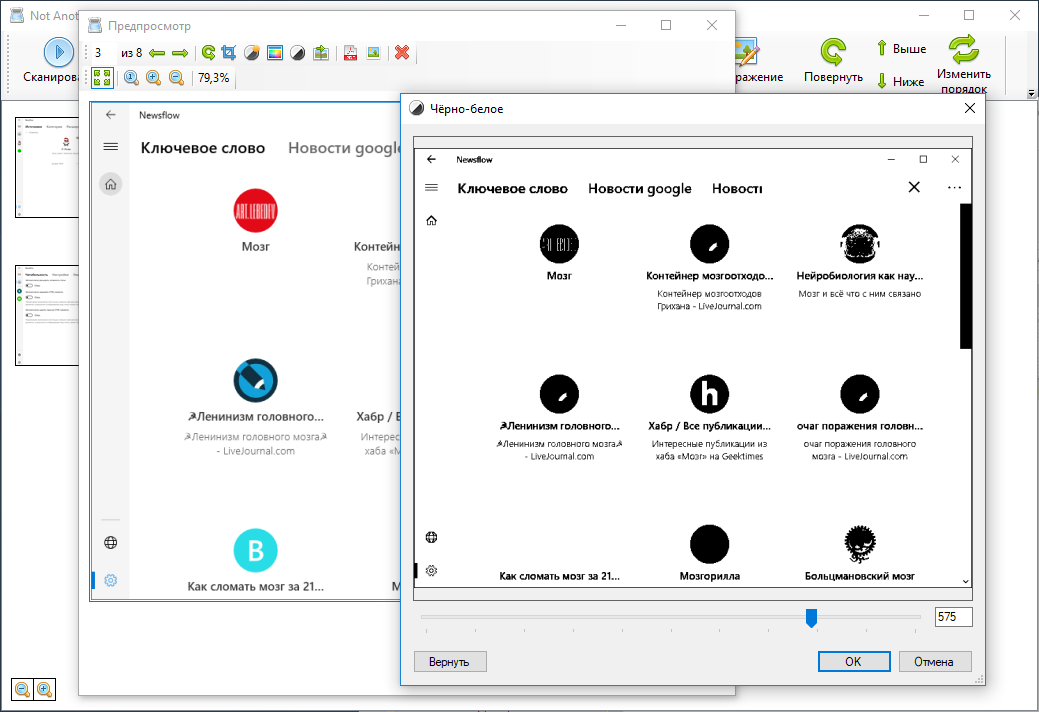Click the Хабр h logo icon

(710, 394)
